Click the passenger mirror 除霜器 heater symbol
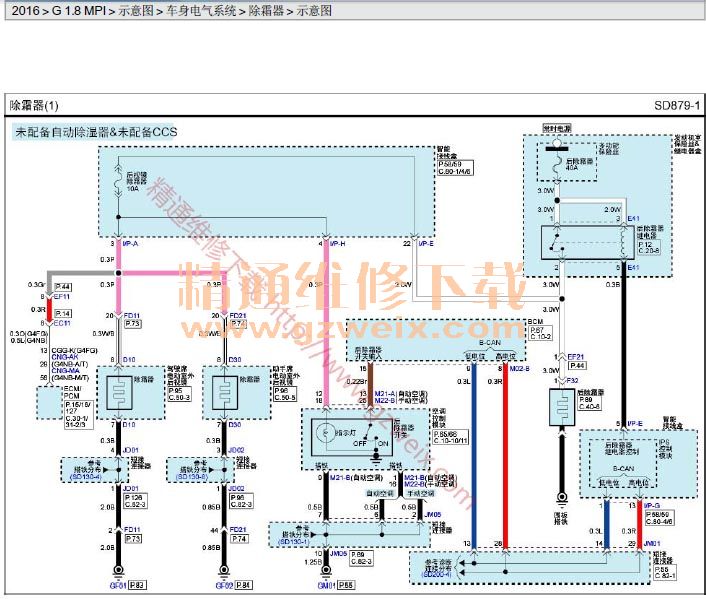The width and height of the screenshot is (706, 599). (x=225, y=393)
